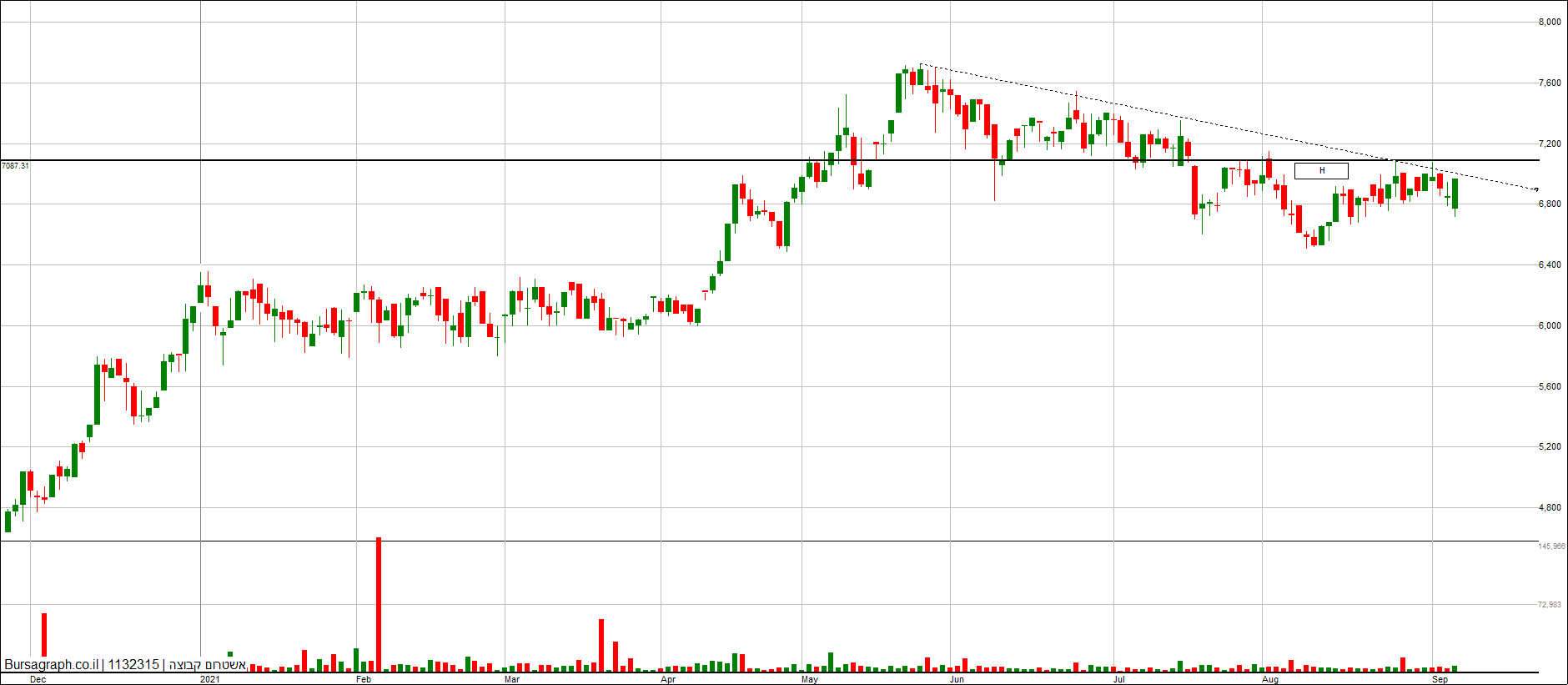This screenshot has width=1568, height=685.
Task: Click the tallest red volume bar in February
Action: tap(379, 605)
